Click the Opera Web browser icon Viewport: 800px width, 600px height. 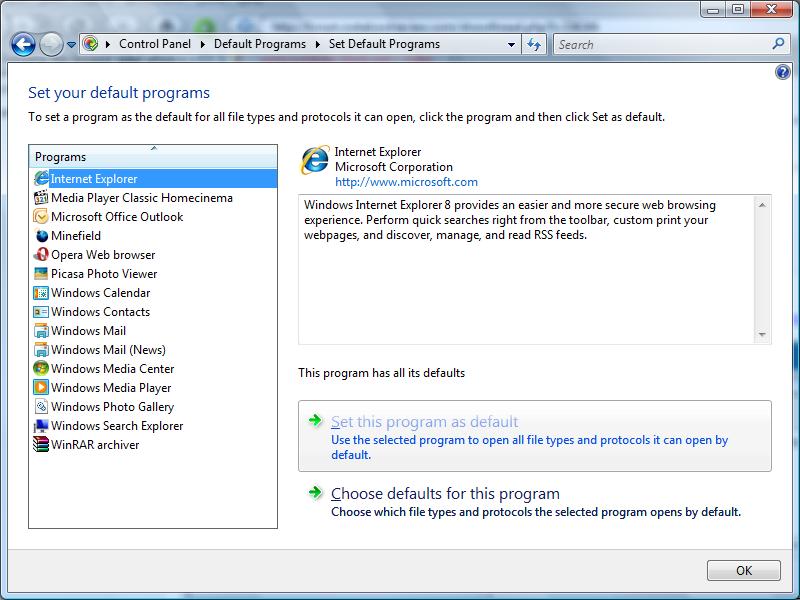click(41, 255)
